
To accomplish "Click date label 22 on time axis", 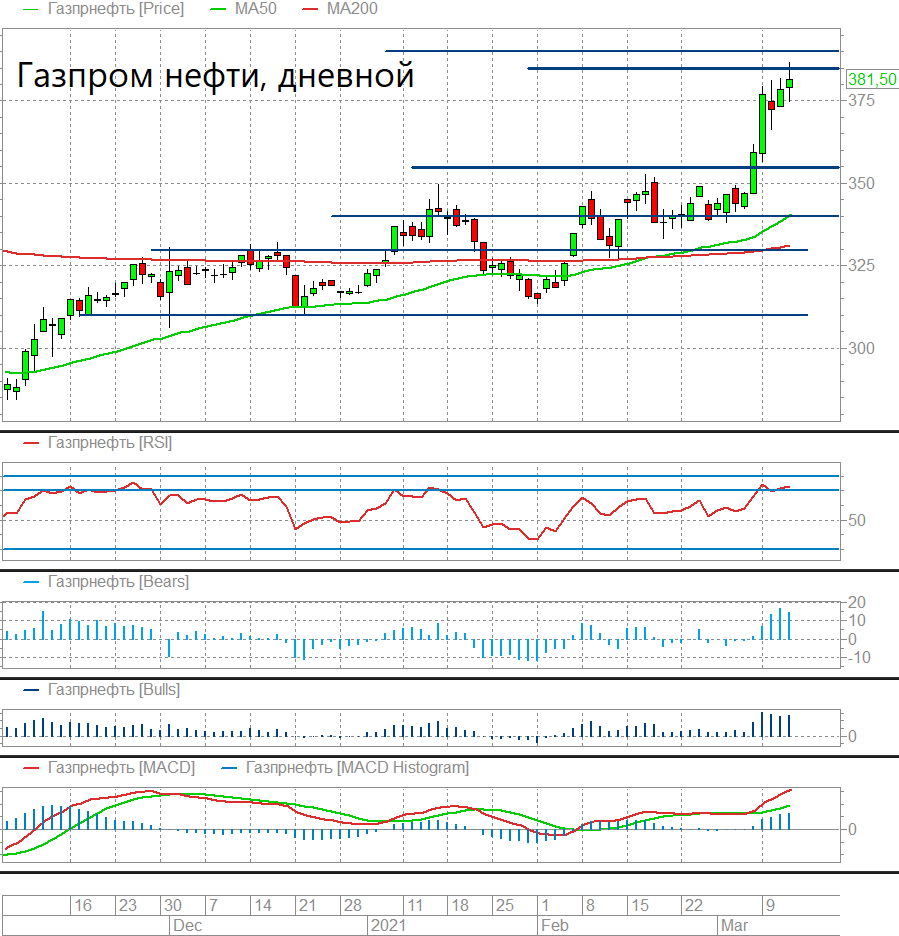I will click(x=694, y=906).
